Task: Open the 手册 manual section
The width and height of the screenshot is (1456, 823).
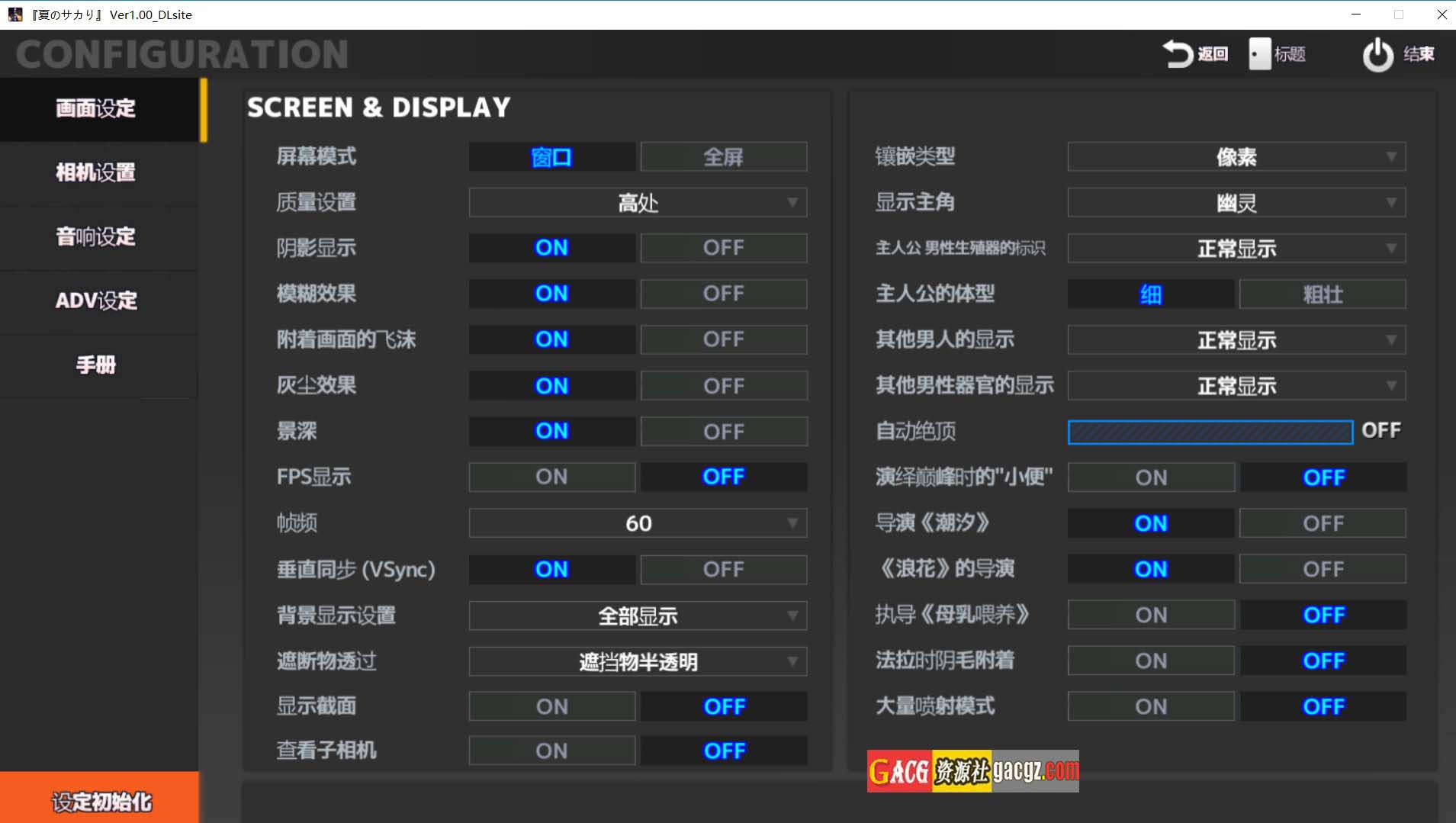Action: tap(96, 365)
